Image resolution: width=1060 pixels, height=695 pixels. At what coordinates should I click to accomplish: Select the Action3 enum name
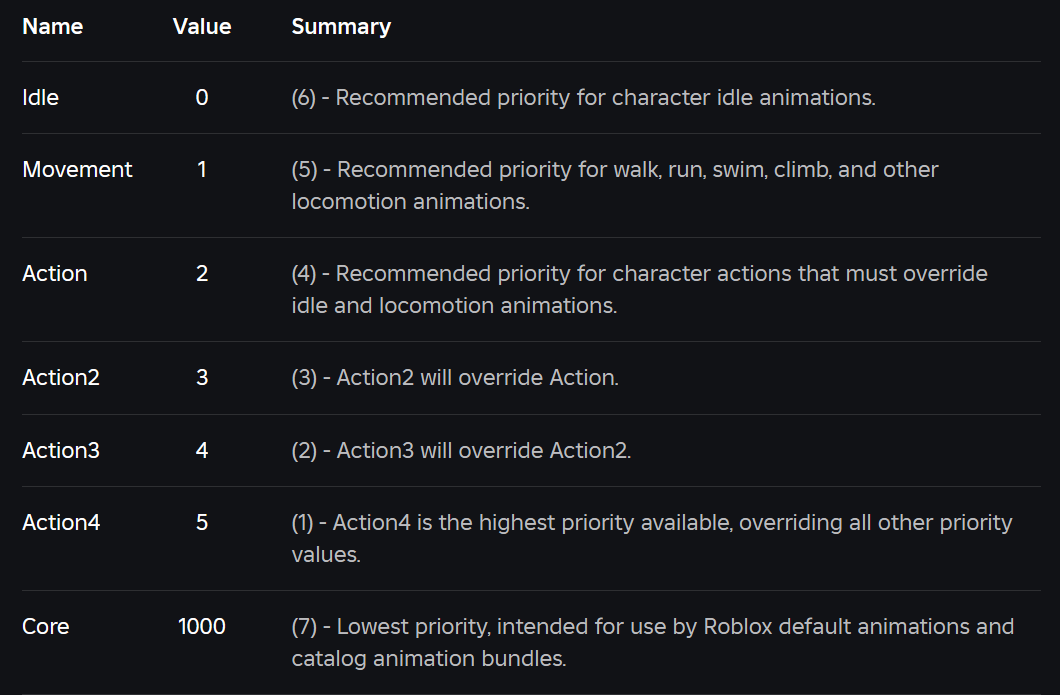61,450
